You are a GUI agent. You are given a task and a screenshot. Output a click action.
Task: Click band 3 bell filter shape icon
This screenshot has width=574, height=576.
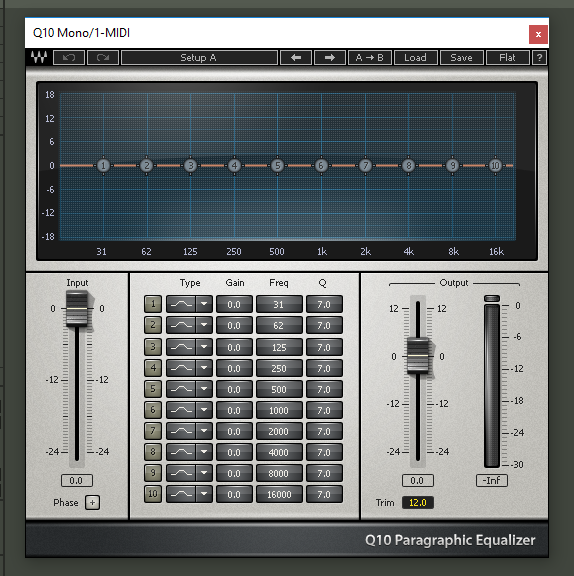click(x=181, y=347)
